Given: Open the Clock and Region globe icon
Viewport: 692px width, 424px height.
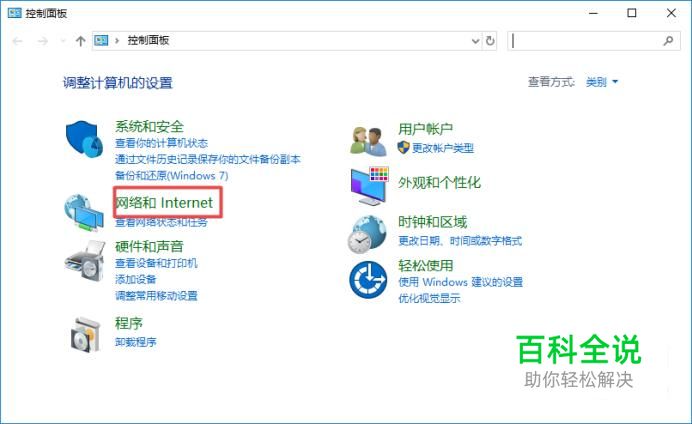Looking at the screenshot, I should coord(367,234).
